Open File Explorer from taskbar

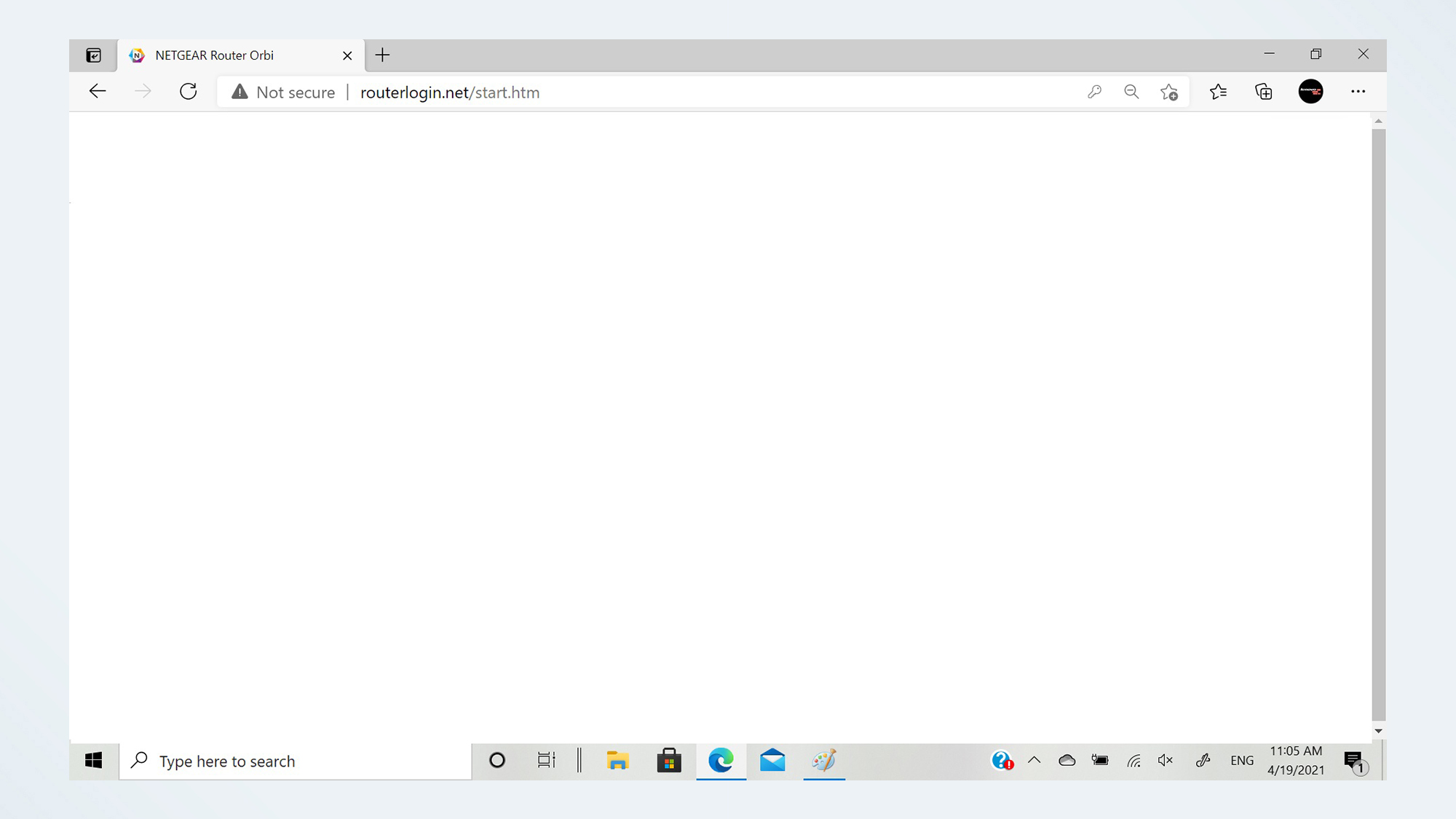tap(617, 761)
